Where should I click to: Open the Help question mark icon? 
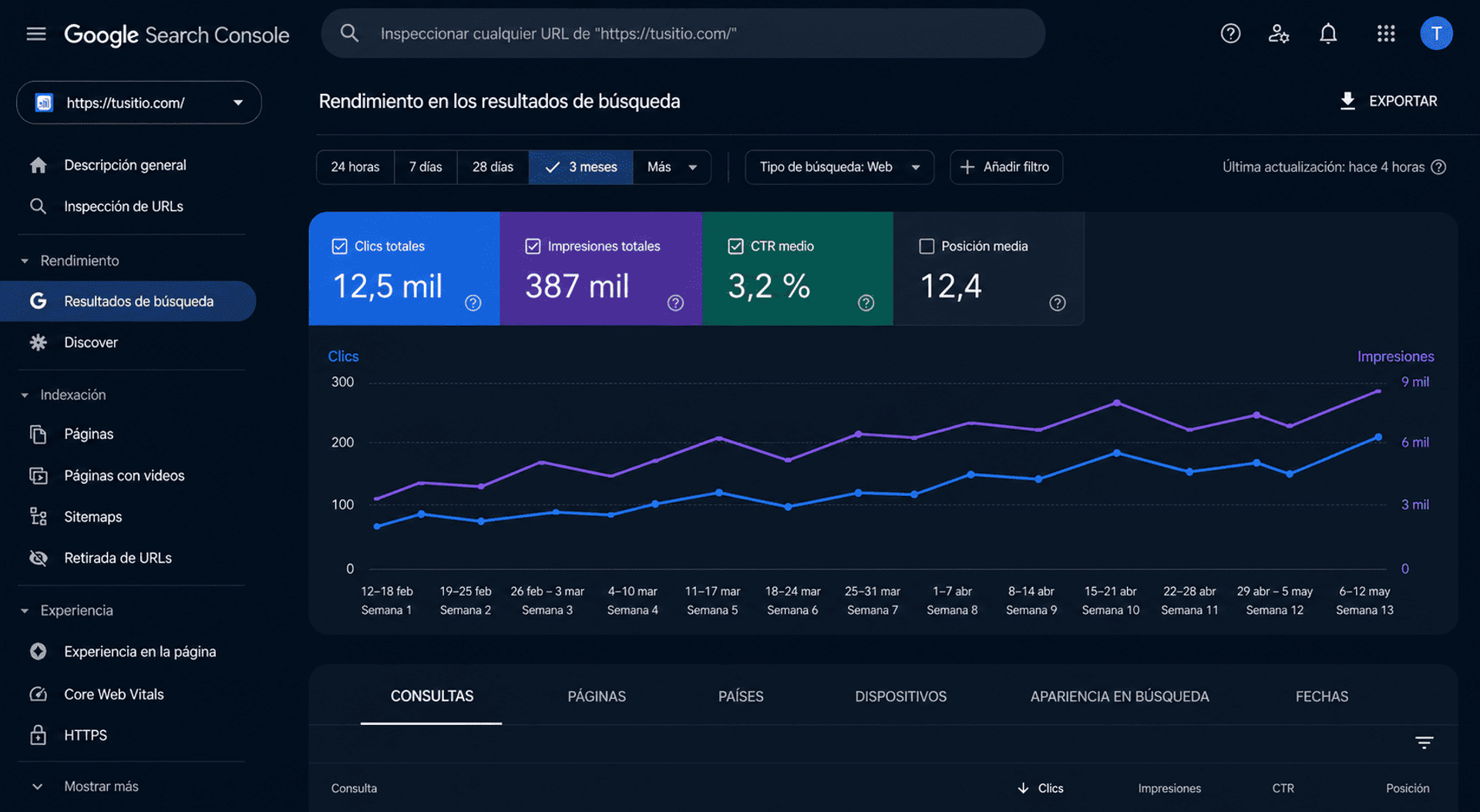pyautogui.click(x=1230, y=33)
